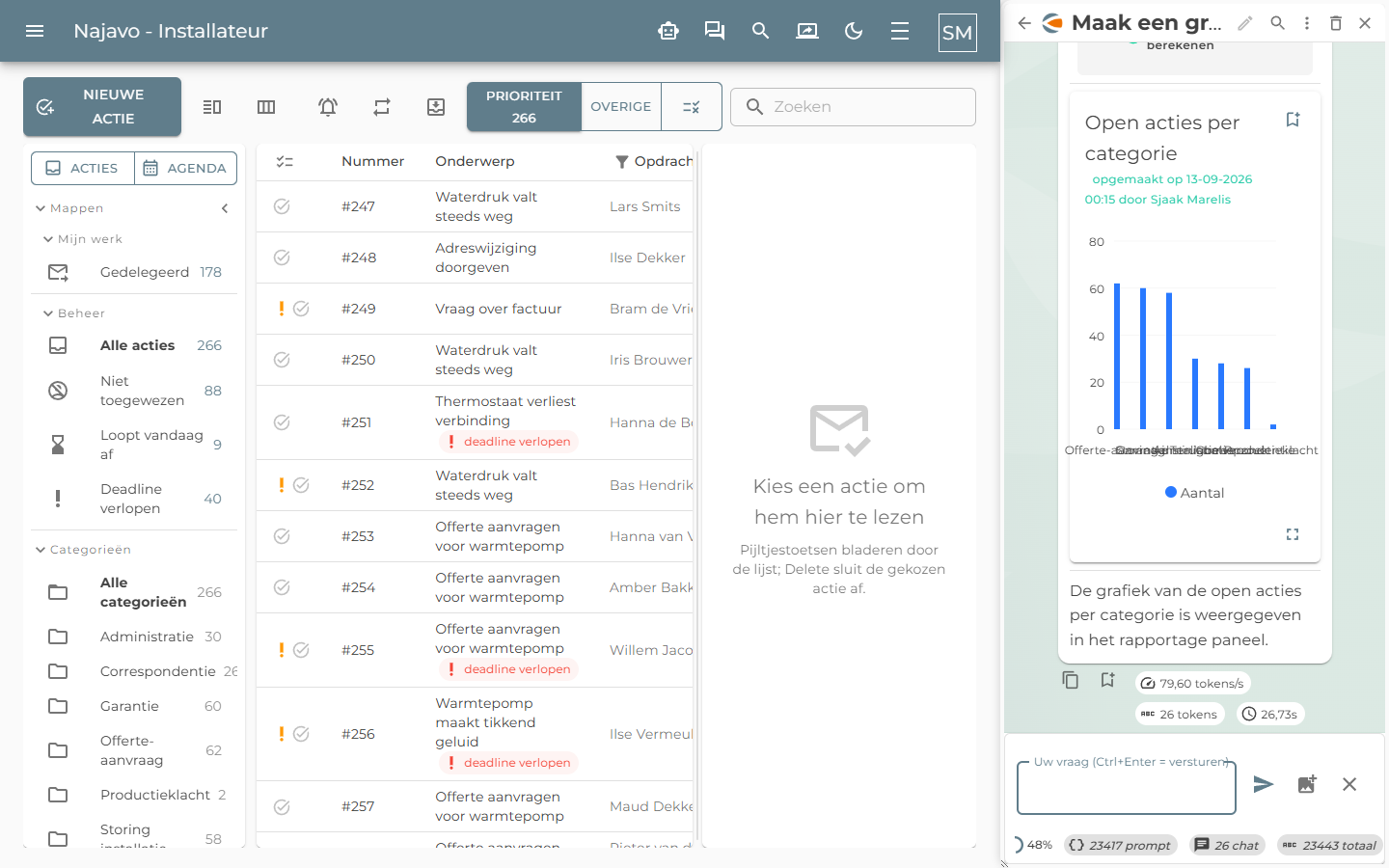1389x868 pixels.
Task: Mark action #250 as completed
Action: 282,360
